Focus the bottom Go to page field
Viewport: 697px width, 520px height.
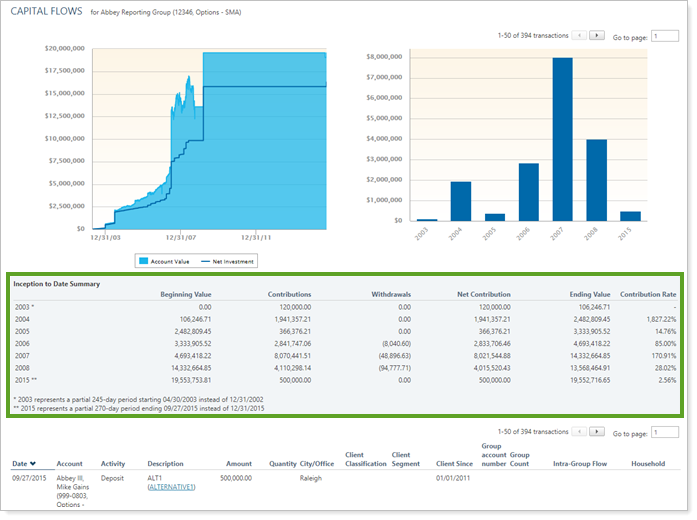[664, 432]
